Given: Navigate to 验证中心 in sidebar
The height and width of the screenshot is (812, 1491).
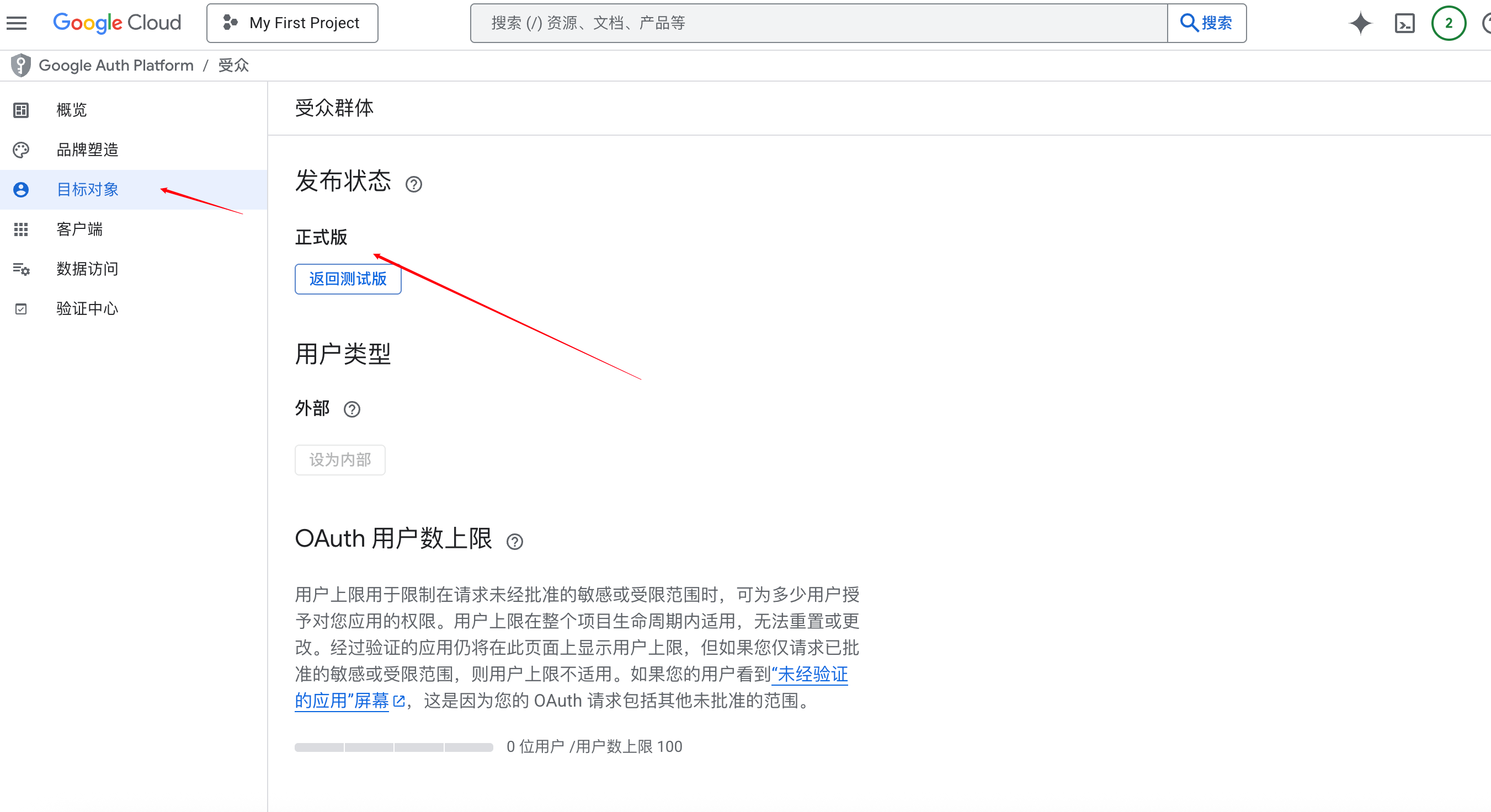Looking at the screenshot, I should 87,308.
